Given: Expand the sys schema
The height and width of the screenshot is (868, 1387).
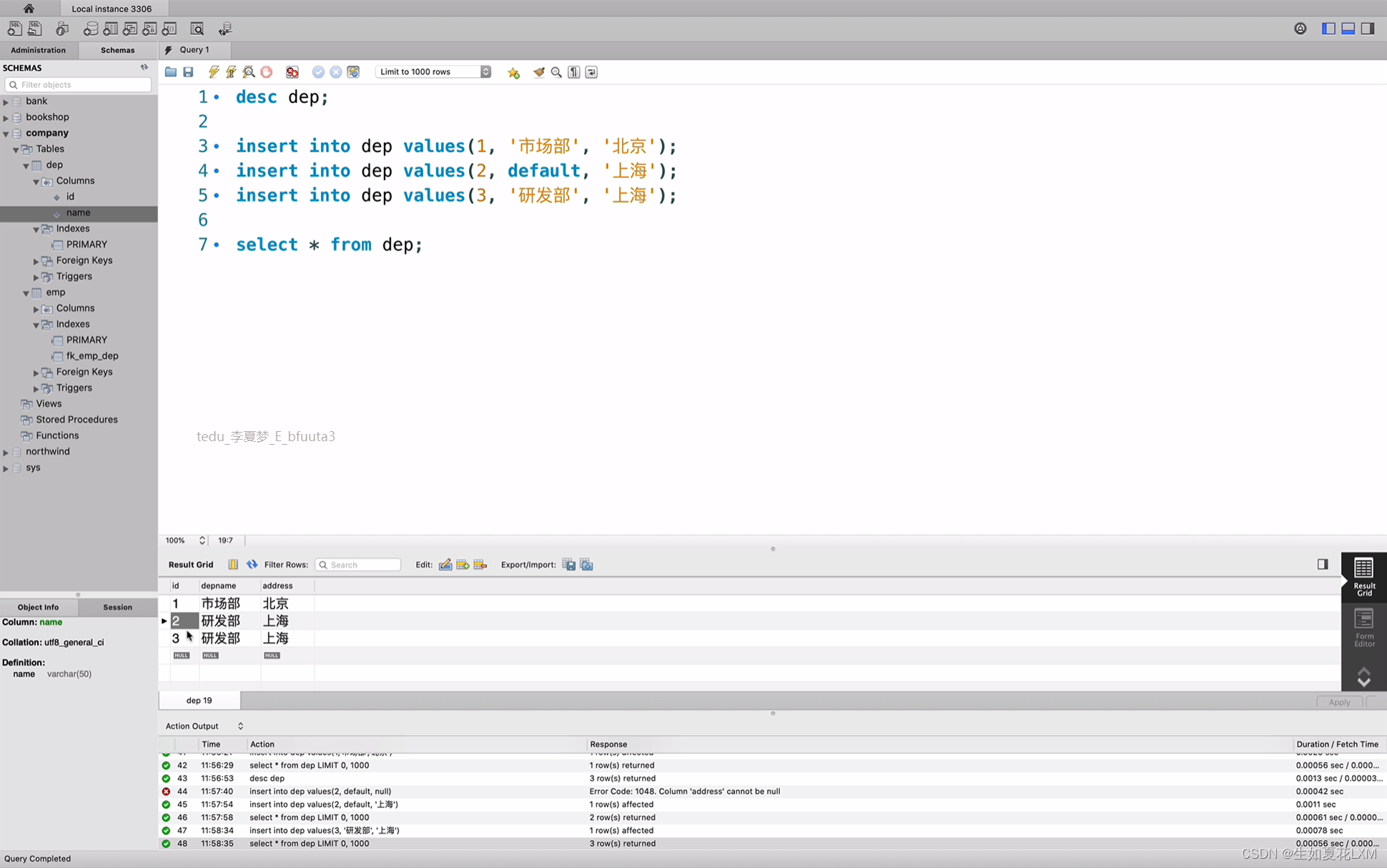Looking at the screenshot, I should click(6, 468).
